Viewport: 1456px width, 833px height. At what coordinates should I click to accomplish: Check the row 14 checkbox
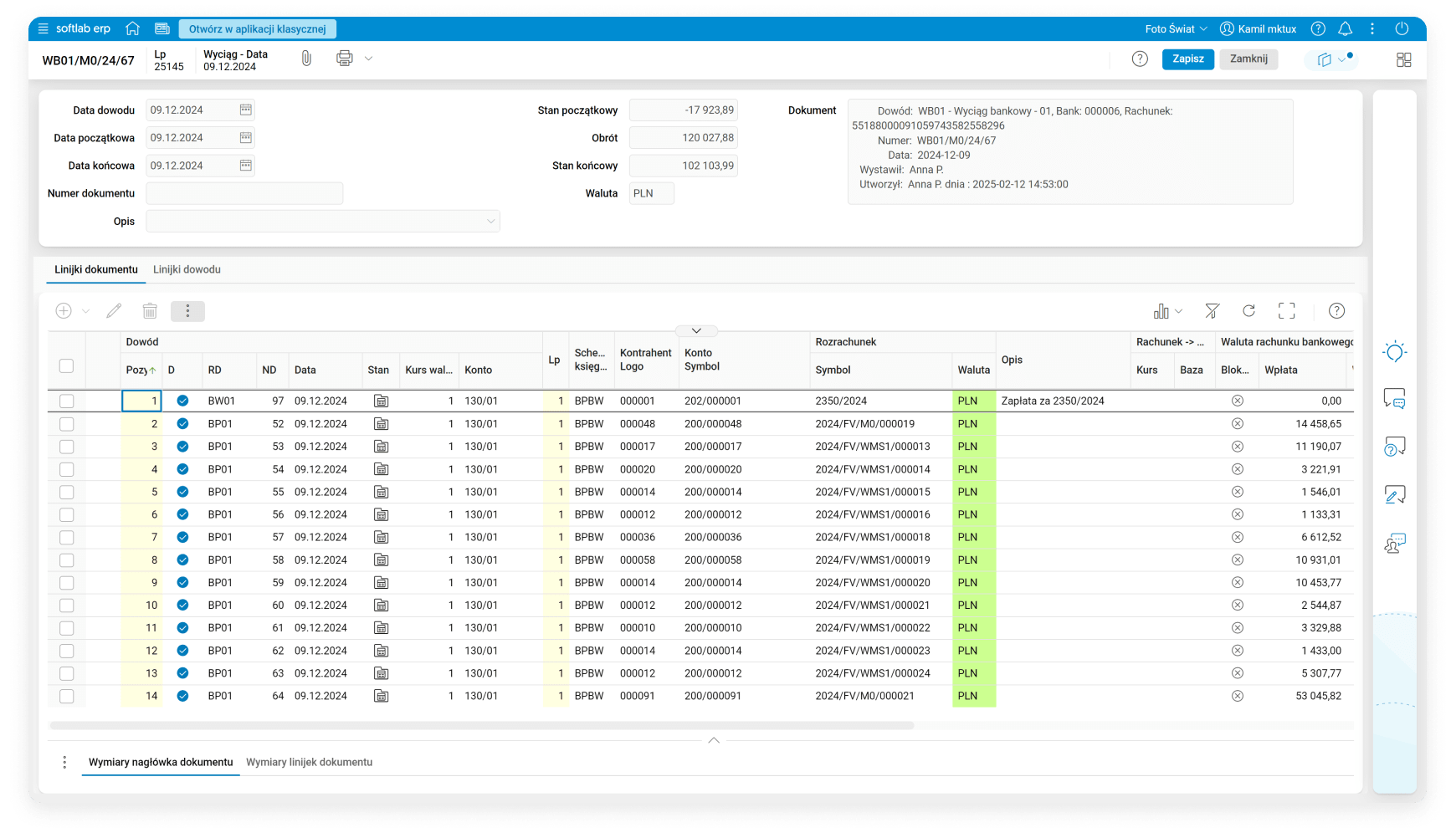coord(67,696)
